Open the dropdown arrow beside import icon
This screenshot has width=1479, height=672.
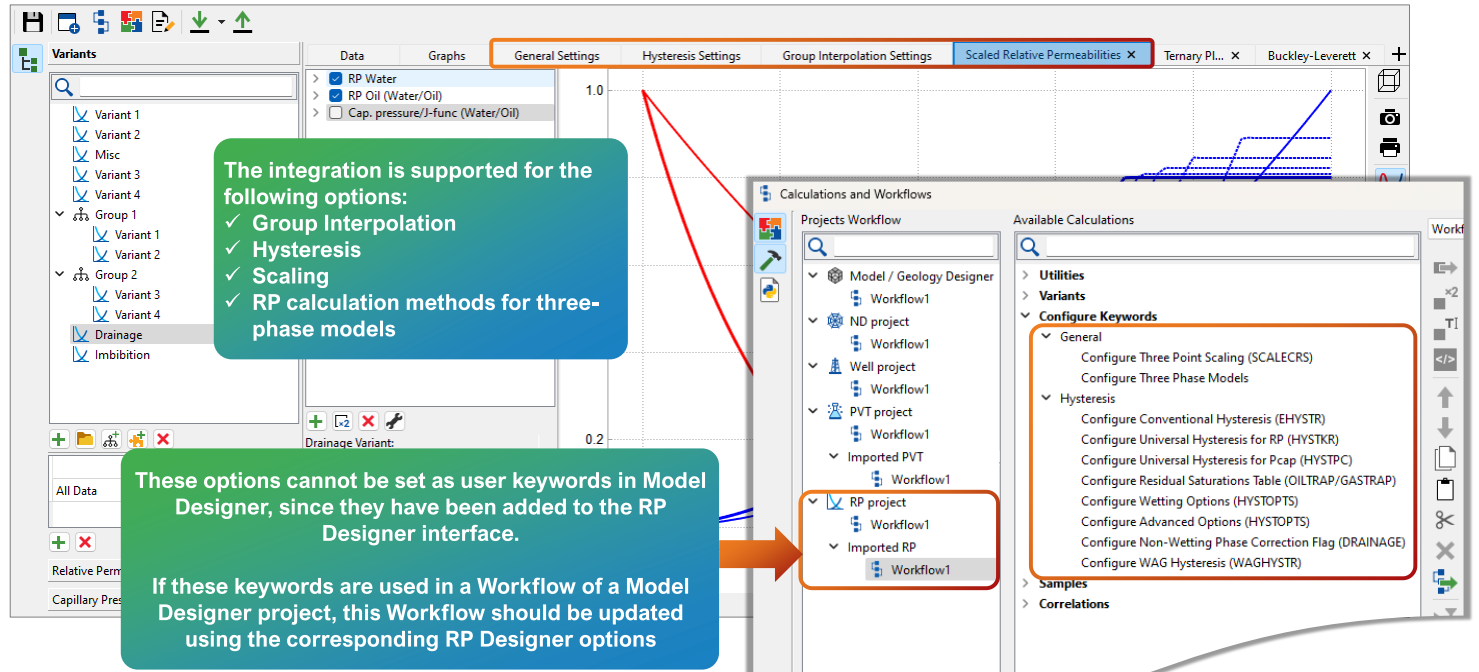[221, 23]
